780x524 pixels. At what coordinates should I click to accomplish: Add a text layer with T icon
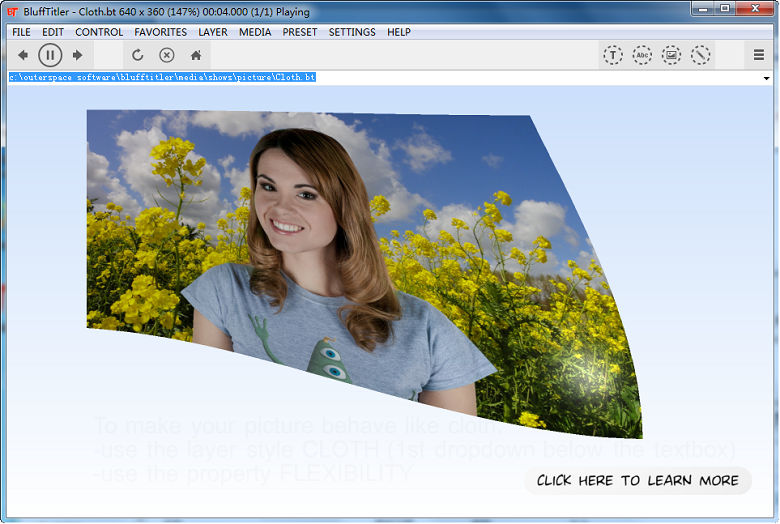point(613,55)
